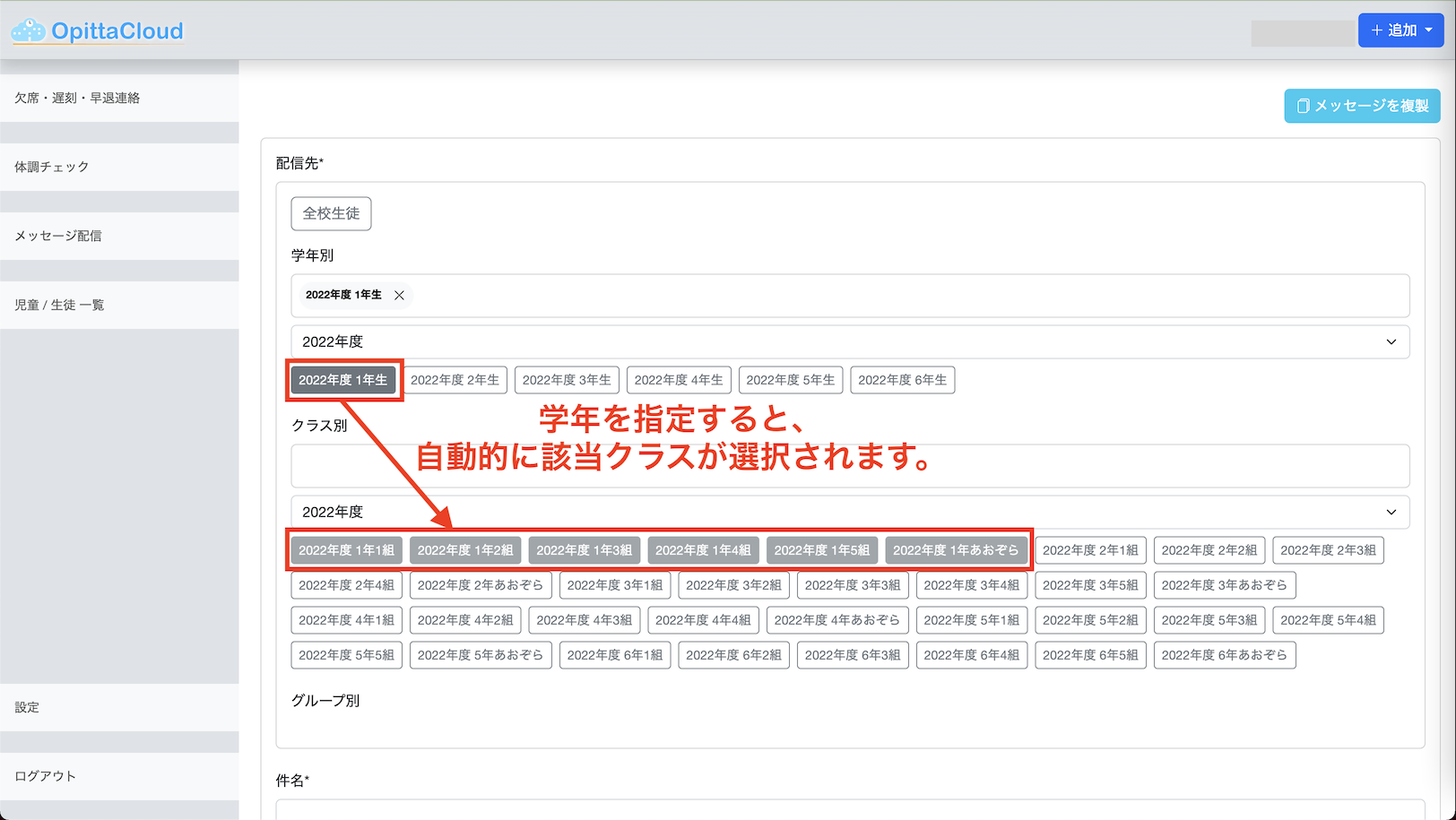Select 全校生徒 button
This screenshot has height=820, width=1456.
(331, 213)
